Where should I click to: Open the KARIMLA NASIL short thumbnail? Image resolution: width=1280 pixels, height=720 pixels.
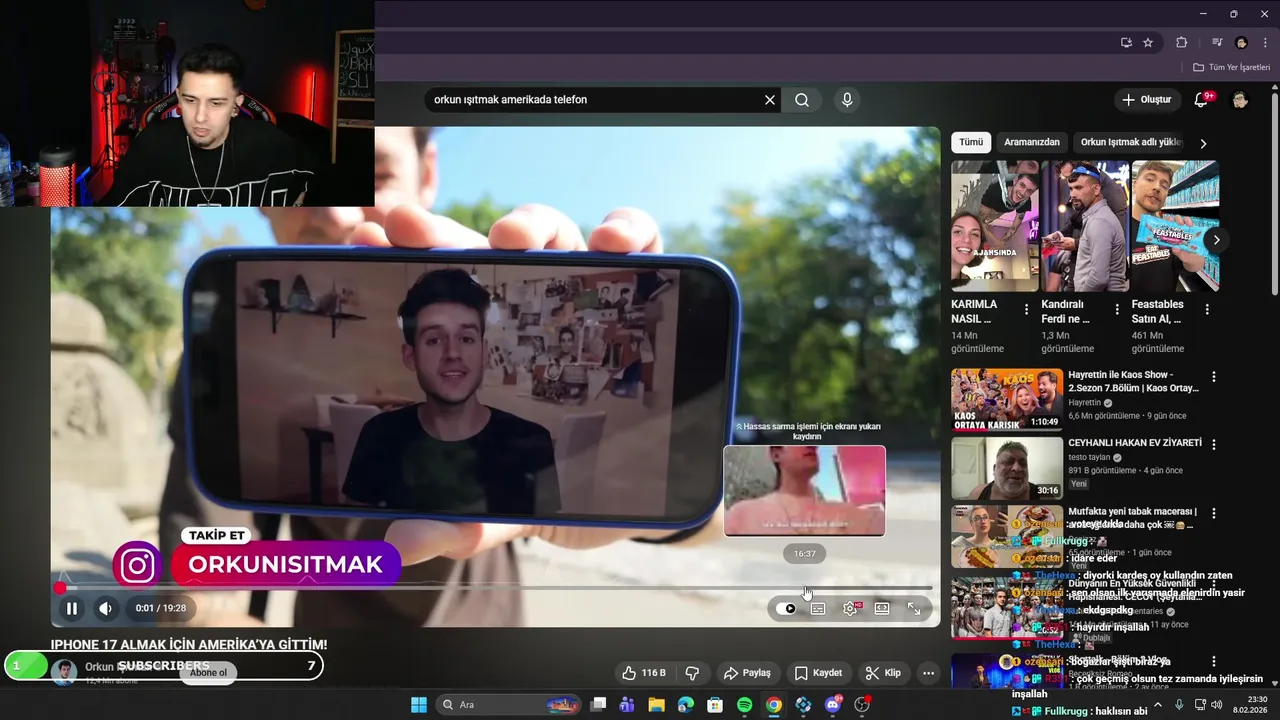coord(995,226)
